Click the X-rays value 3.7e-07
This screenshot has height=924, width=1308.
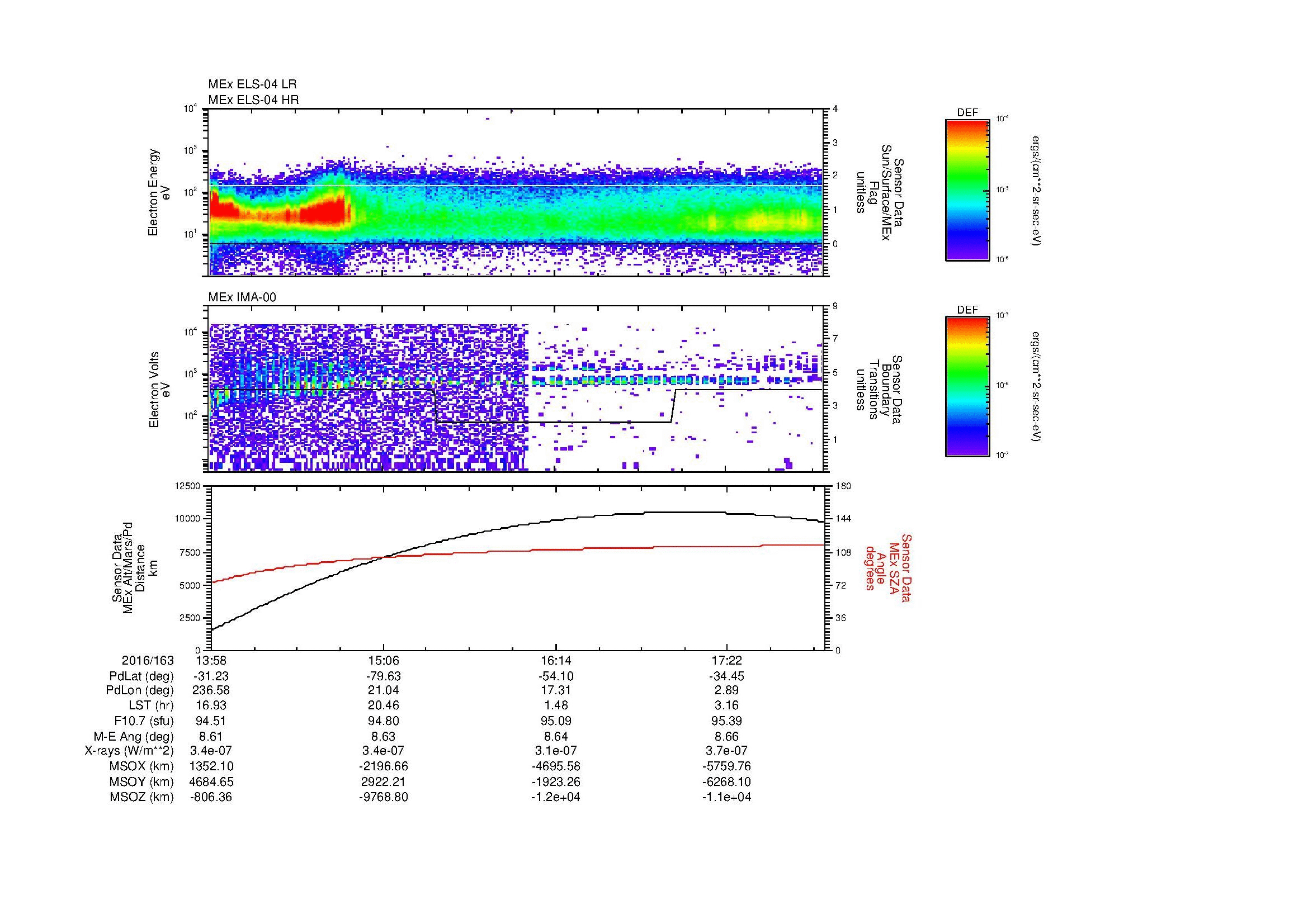click(x=727, y=751)
